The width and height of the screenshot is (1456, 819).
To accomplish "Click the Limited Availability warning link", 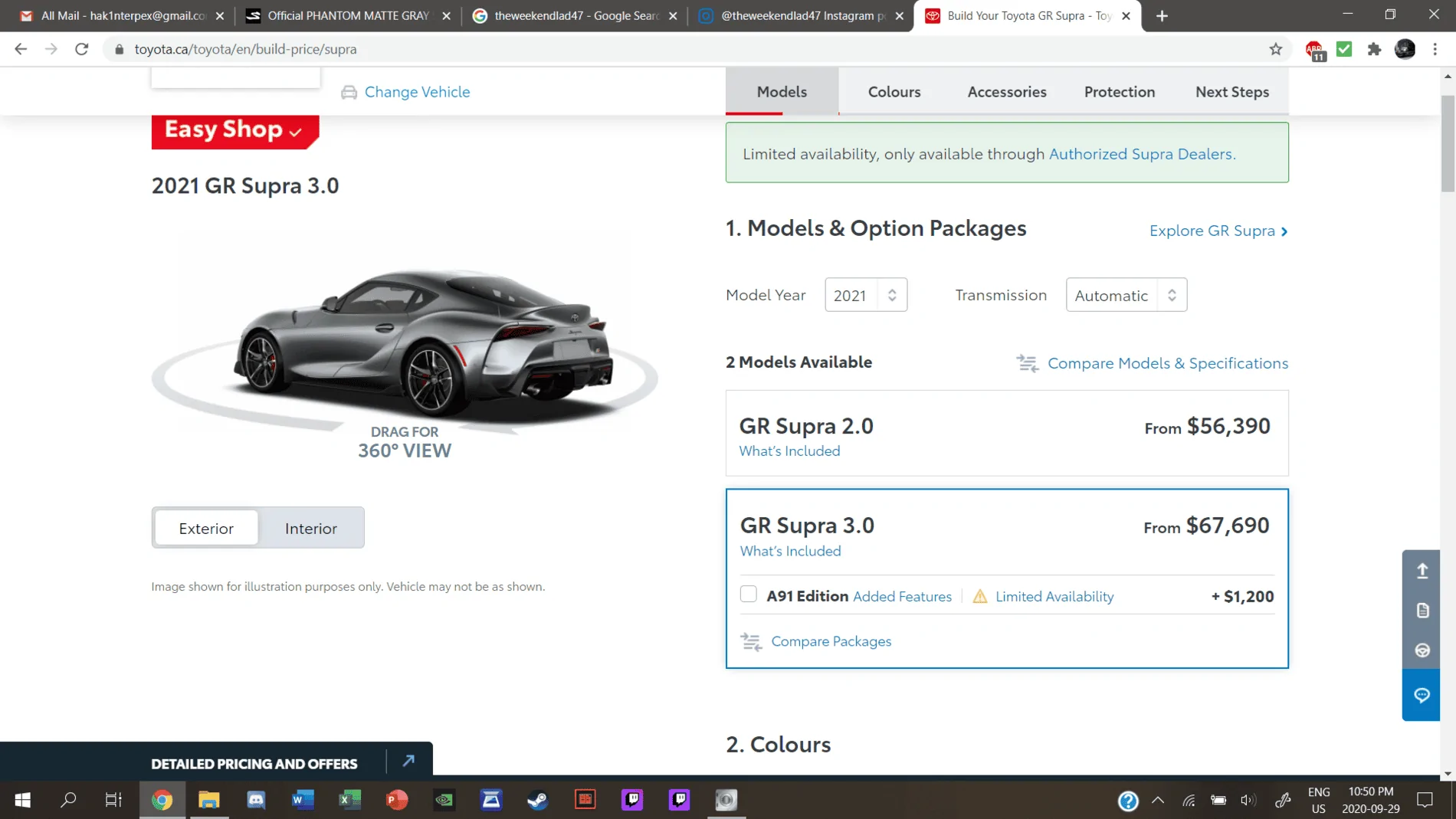I will (x=1054, y=596).
